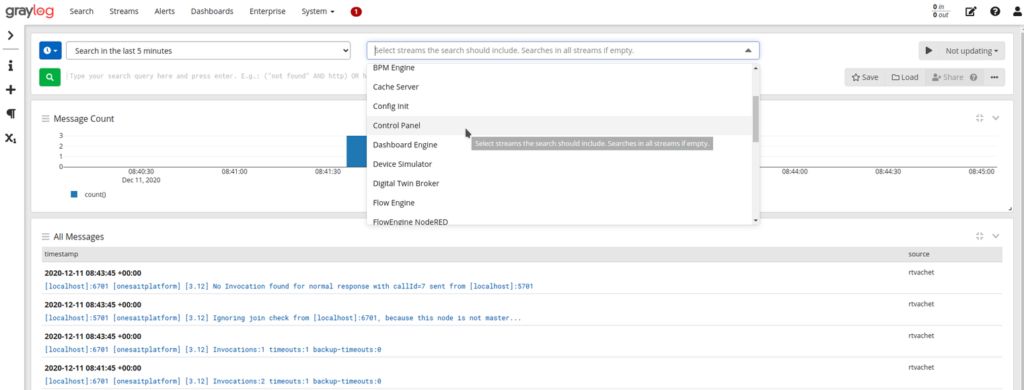Image resolution: width=1024 pixels, height=390 pixels.
Task: Click the Message Count widget resize handle
Action: point(1010,208)
